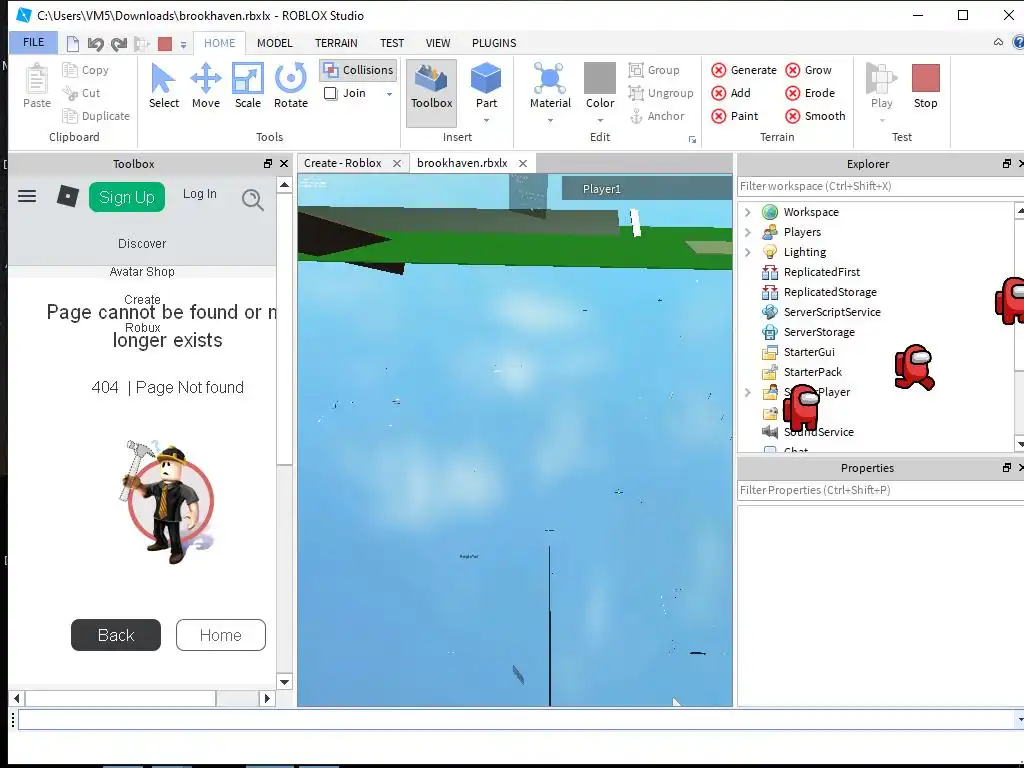
Task: Ungroup the selected model
Action: click(661, 93)
